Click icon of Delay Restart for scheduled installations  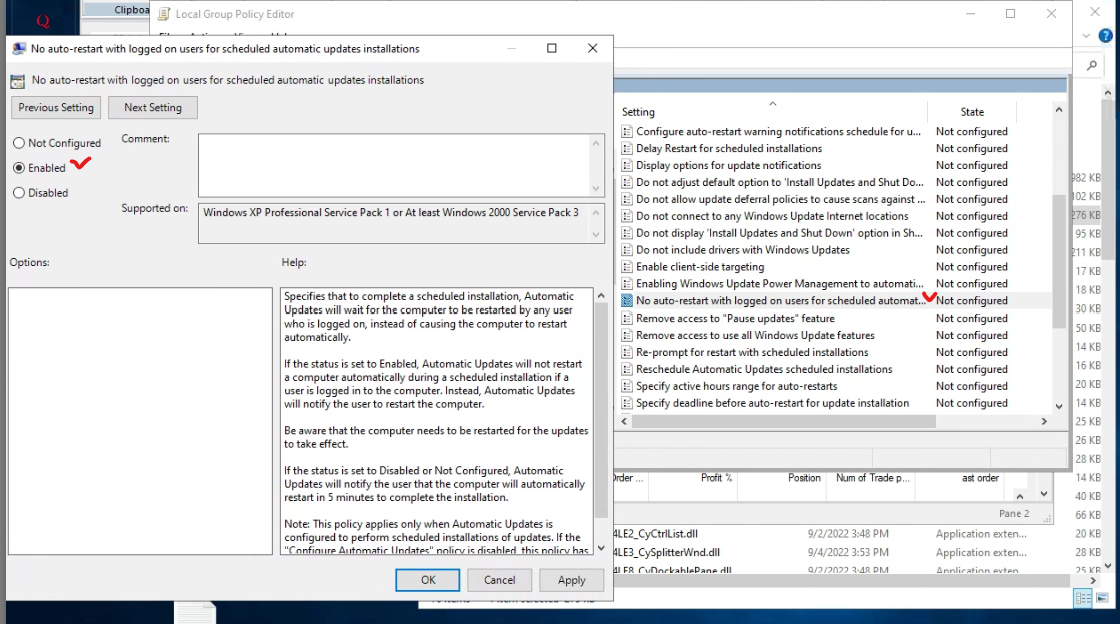pos(627,149)
